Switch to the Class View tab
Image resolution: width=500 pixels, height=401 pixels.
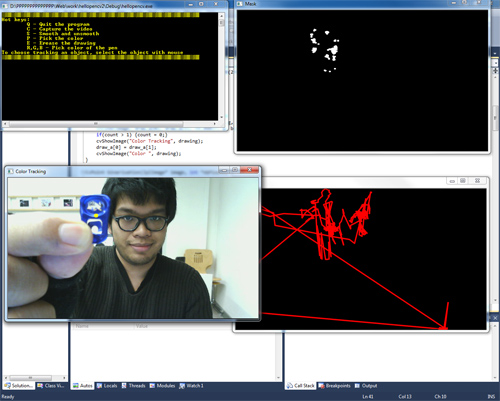[x=51, y=386]
